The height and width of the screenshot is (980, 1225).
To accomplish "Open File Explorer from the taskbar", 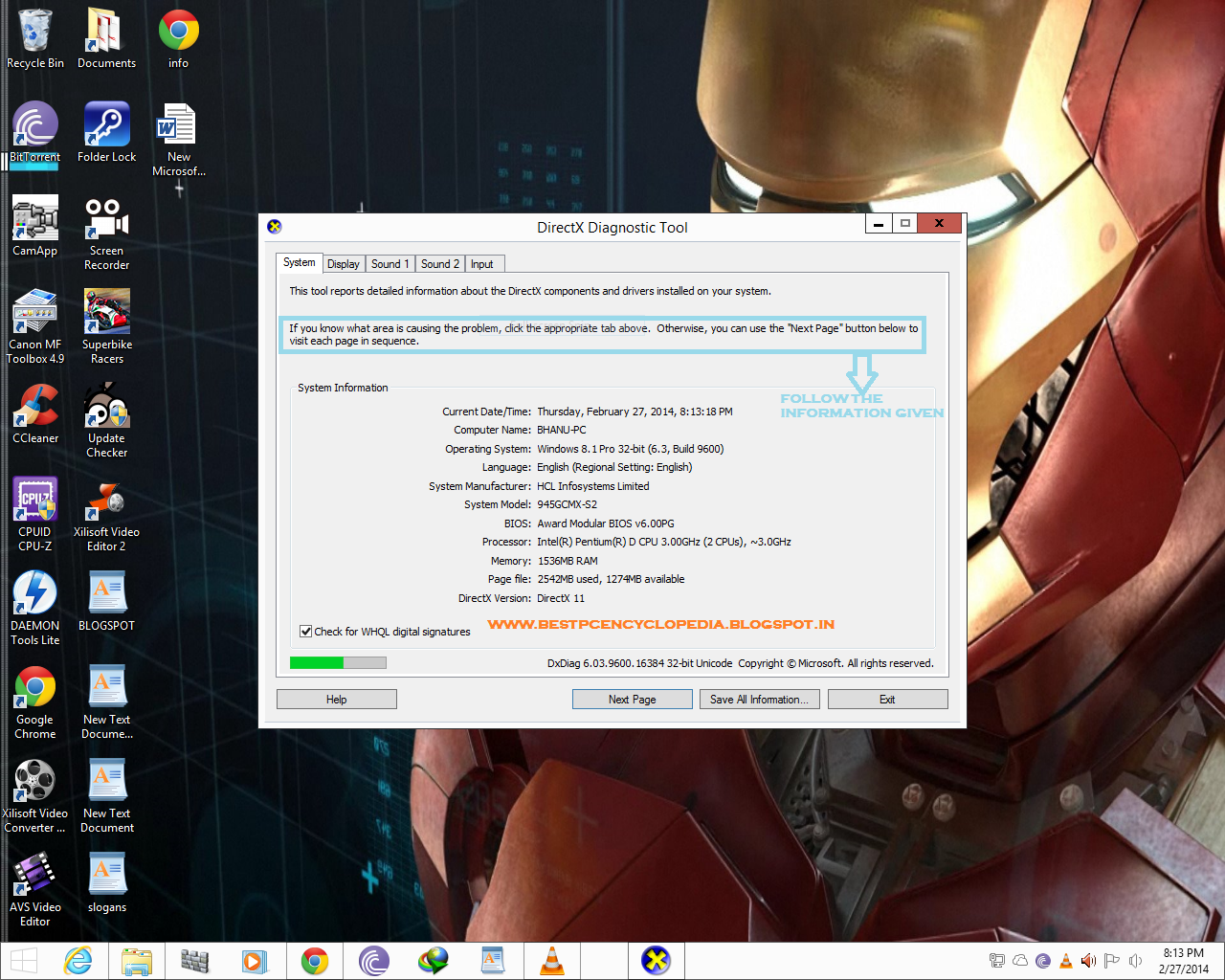I will coord(137,961).
